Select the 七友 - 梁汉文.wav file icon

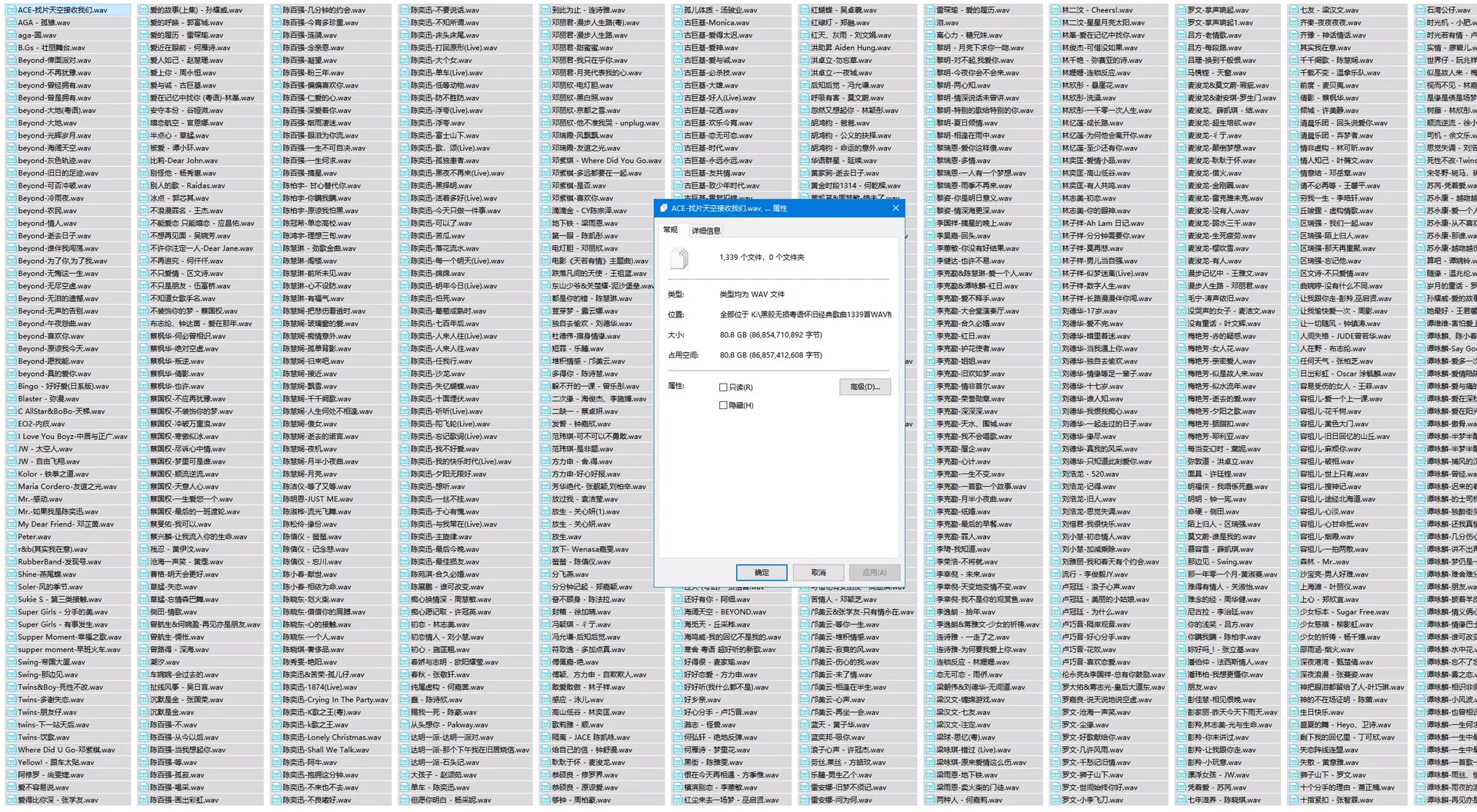1294,10
